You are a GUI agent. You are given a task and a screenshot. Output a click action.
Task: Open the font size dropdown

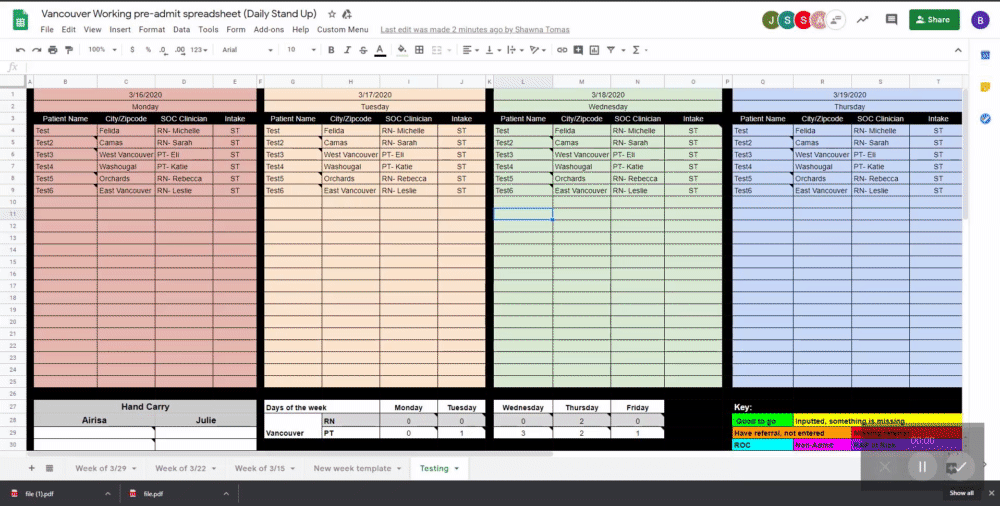pyautogui.click(x=301, y=50)
